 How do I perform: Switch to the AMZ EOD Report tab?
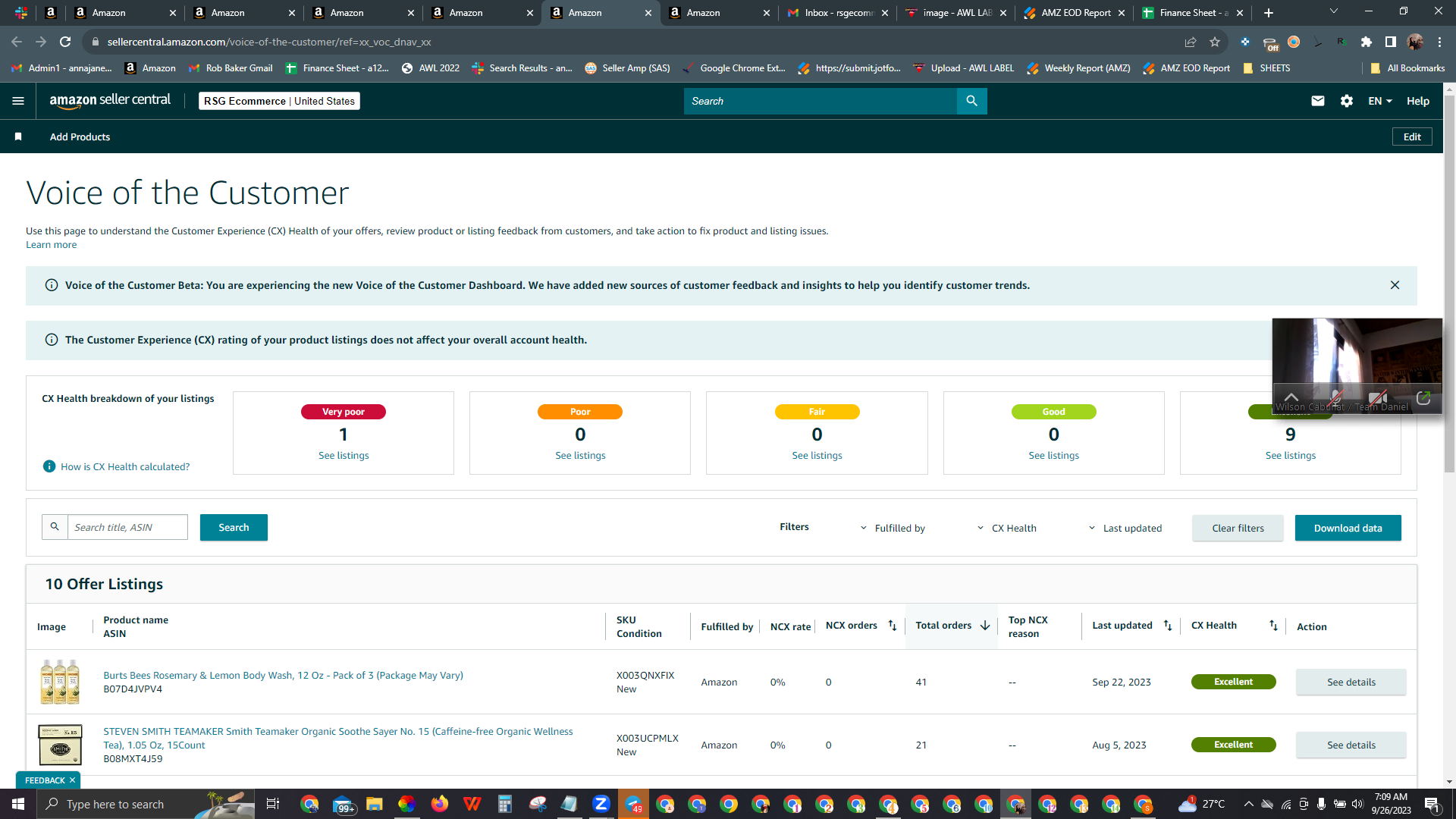(x=1075, y=13)
